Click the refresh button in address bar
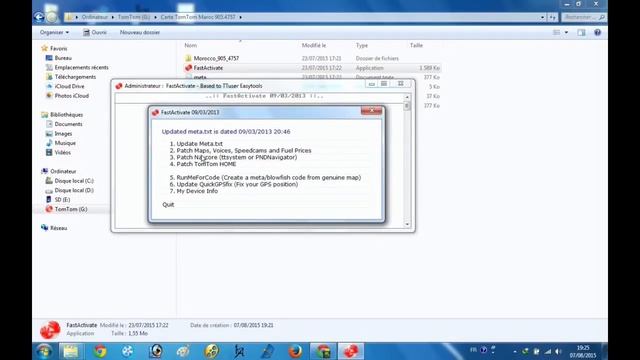640x360 pixels. 553,17
